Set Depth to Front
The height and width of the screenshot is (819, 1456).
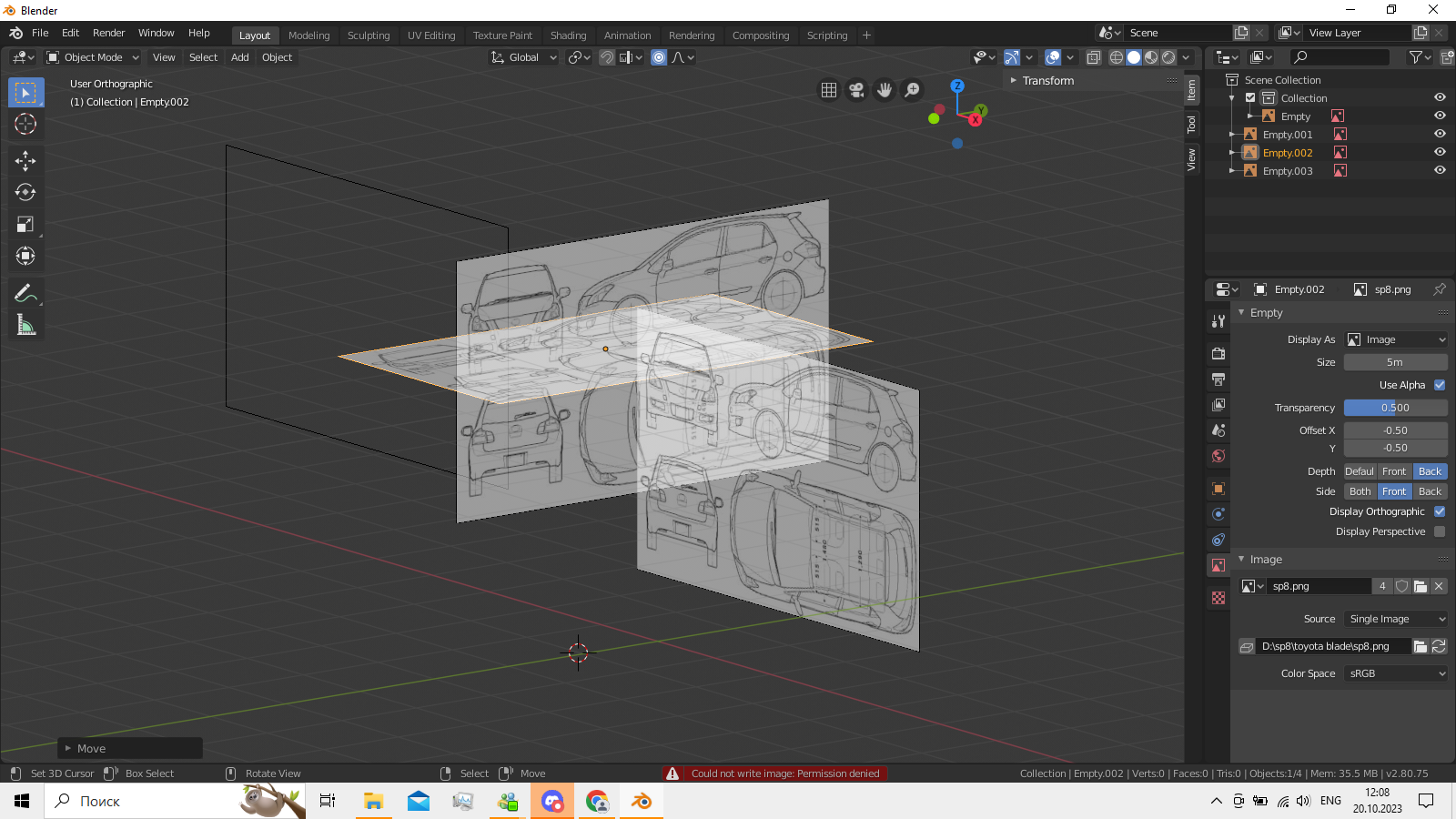point(1394,471)
